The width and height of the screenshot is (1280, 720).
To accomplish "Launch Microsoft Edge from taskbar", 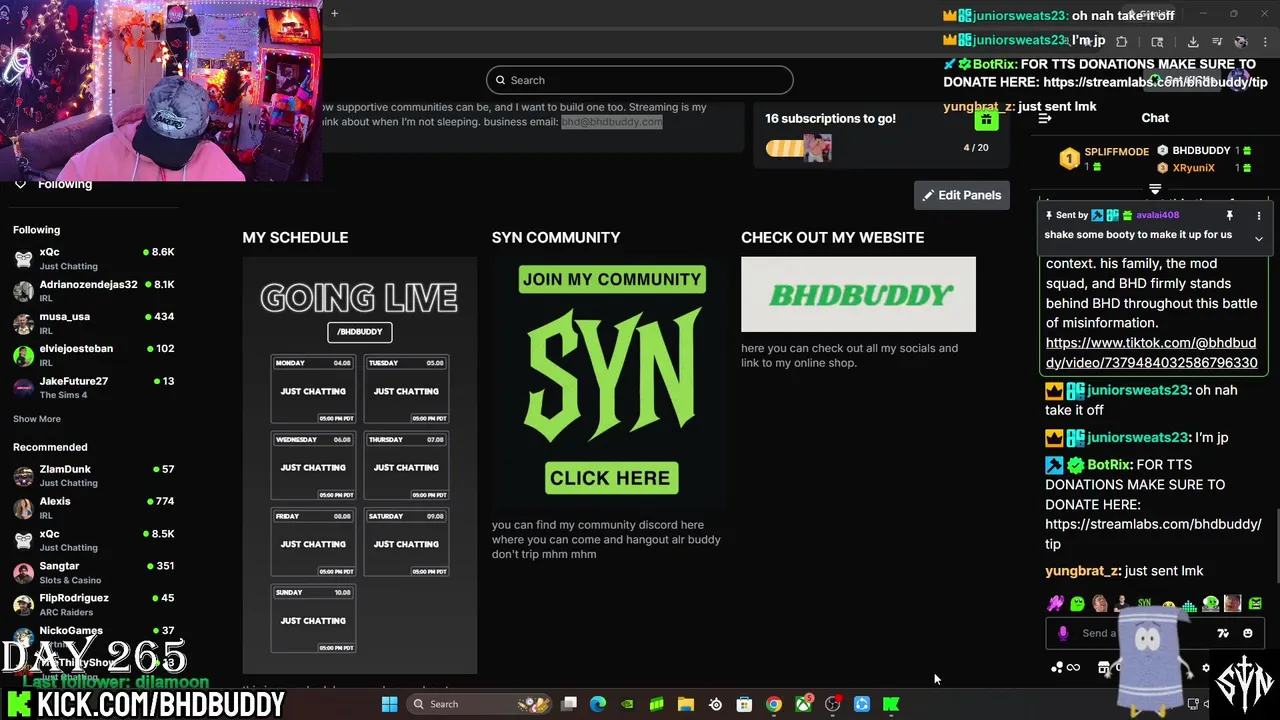I will [x=598, y=704].
